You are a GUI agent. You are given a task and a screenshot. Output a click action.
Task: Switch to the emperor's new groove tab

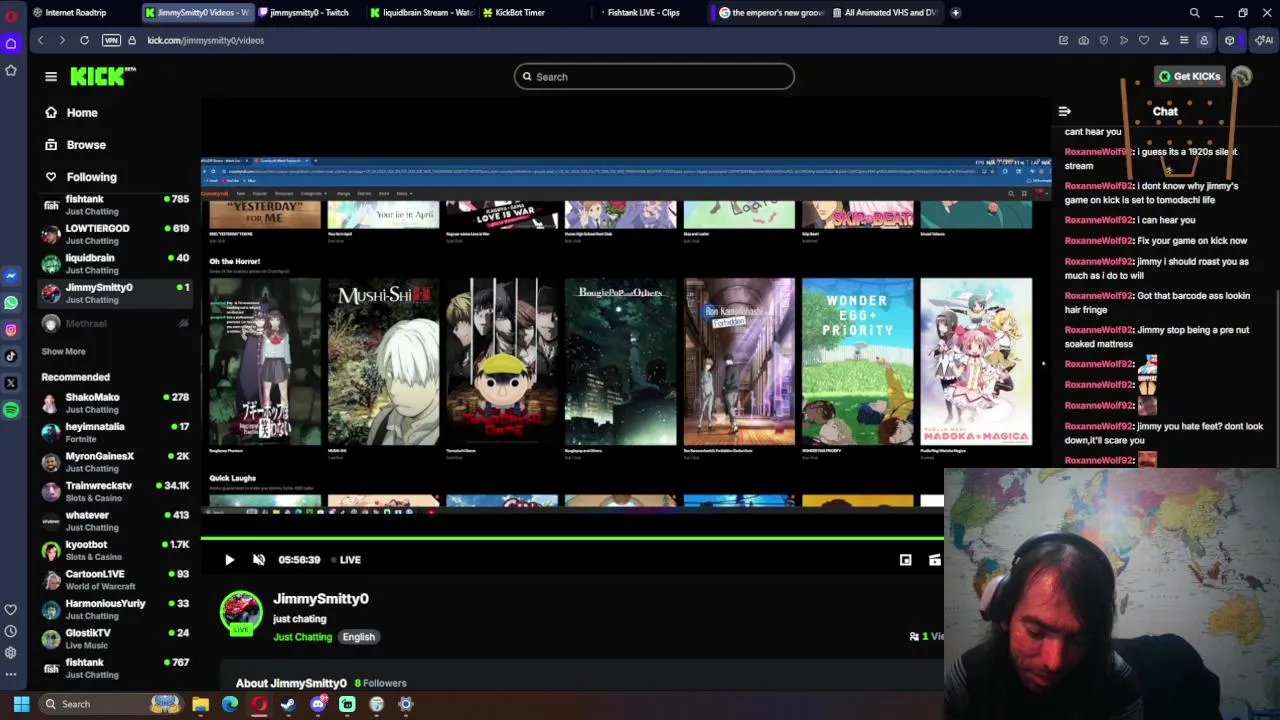[772, 13]
